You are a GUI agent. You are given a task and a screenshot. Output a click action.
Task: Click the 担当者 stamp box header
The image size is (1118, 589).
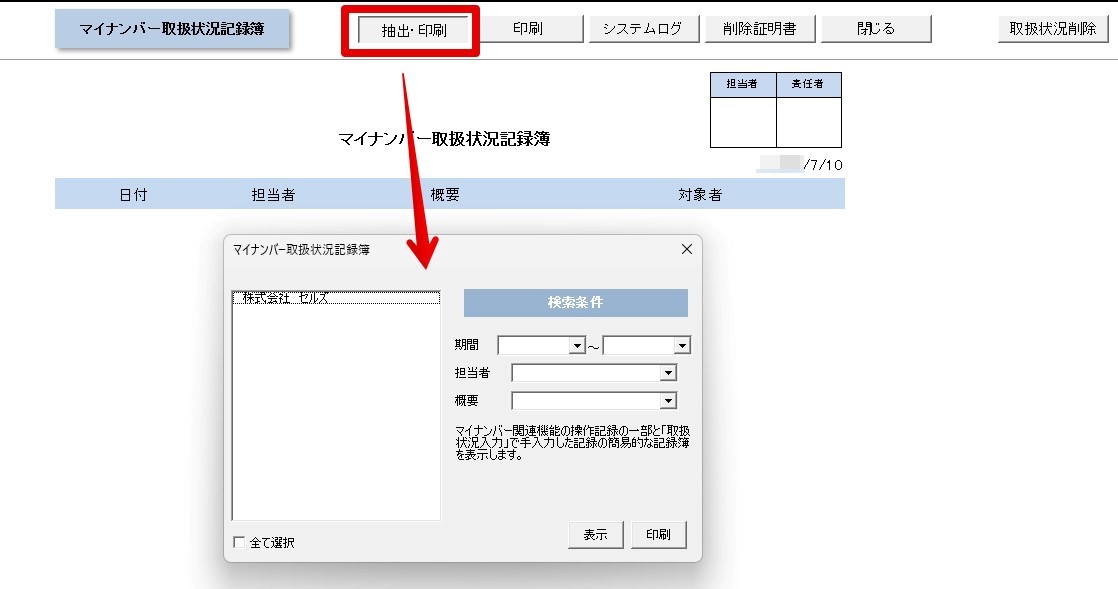742,84
